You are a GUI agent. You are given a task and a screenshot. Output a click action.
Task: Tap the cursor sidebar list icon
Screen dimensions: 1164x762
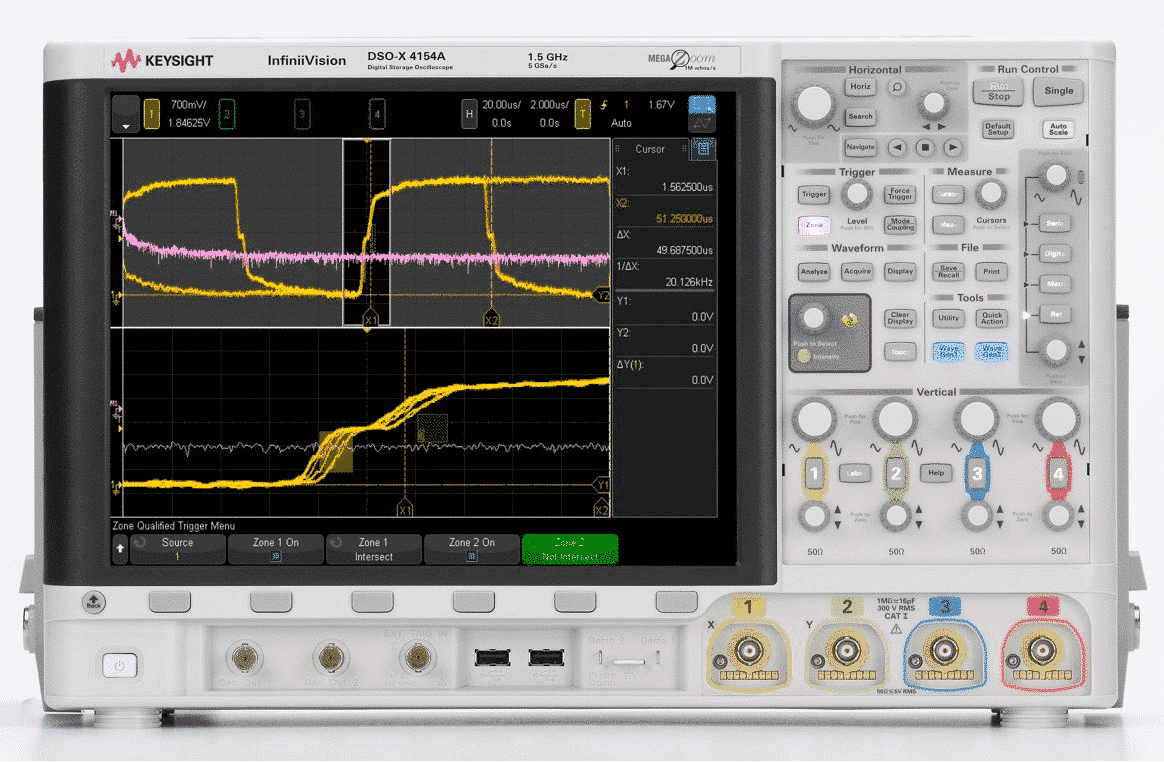(703, 149)
